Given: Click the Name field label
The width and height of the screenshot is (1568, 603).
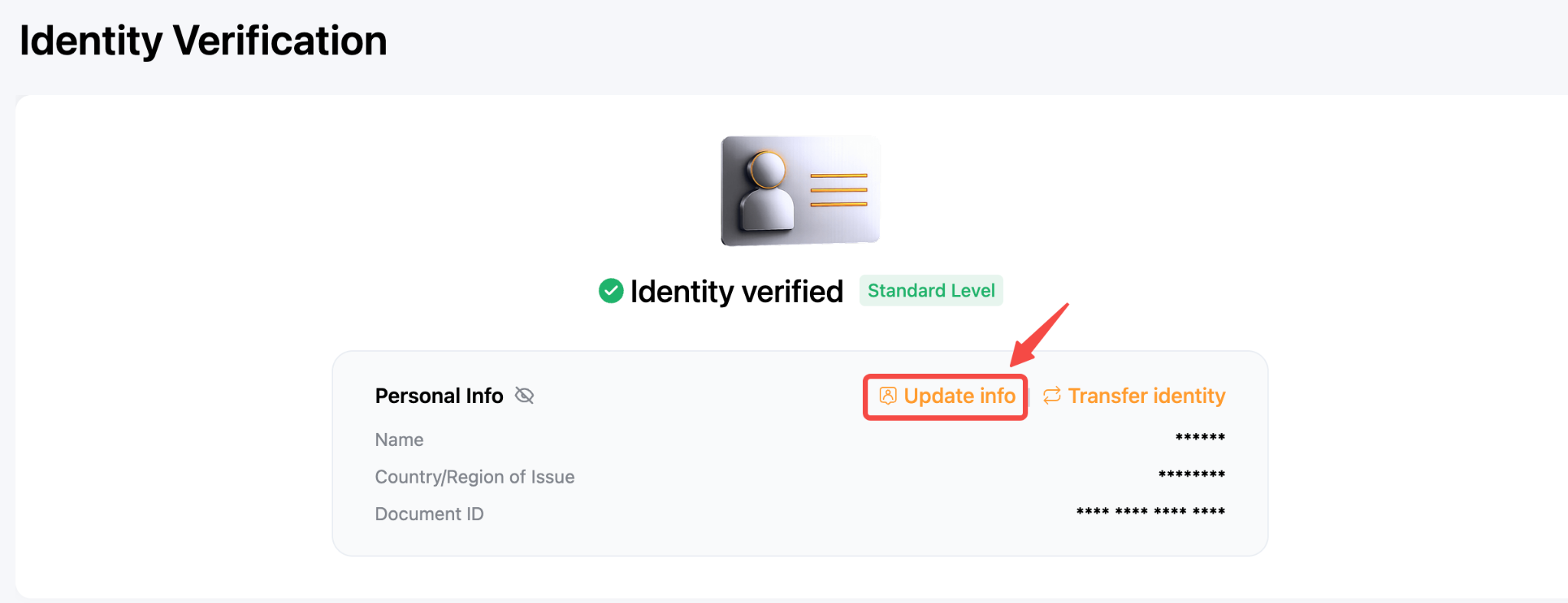Looking at the screenshot, I should 399,440.
